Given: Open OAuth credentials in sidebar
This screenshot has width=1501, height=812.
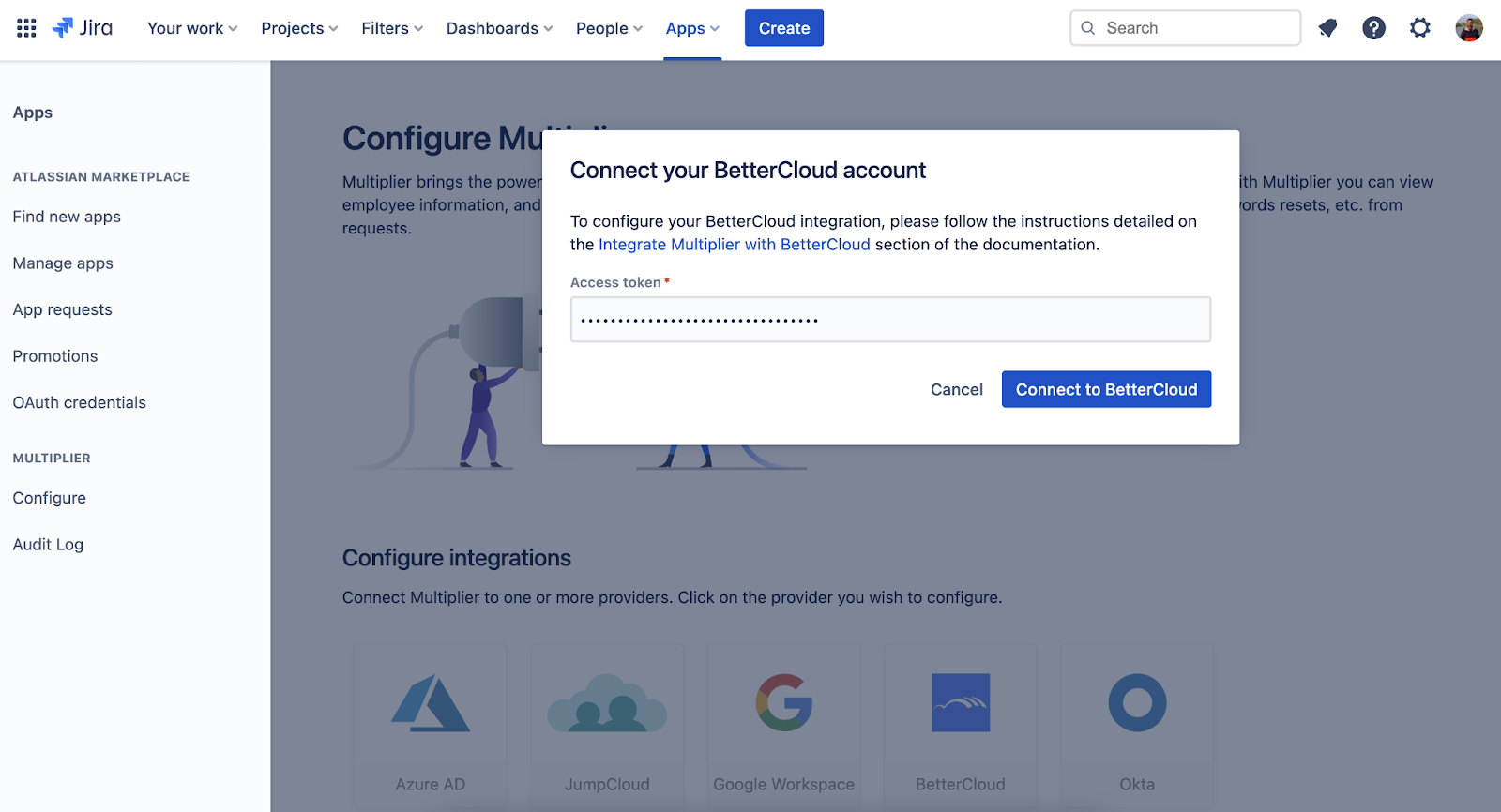Looking at the screenshot, I should (x=80, y=402).
